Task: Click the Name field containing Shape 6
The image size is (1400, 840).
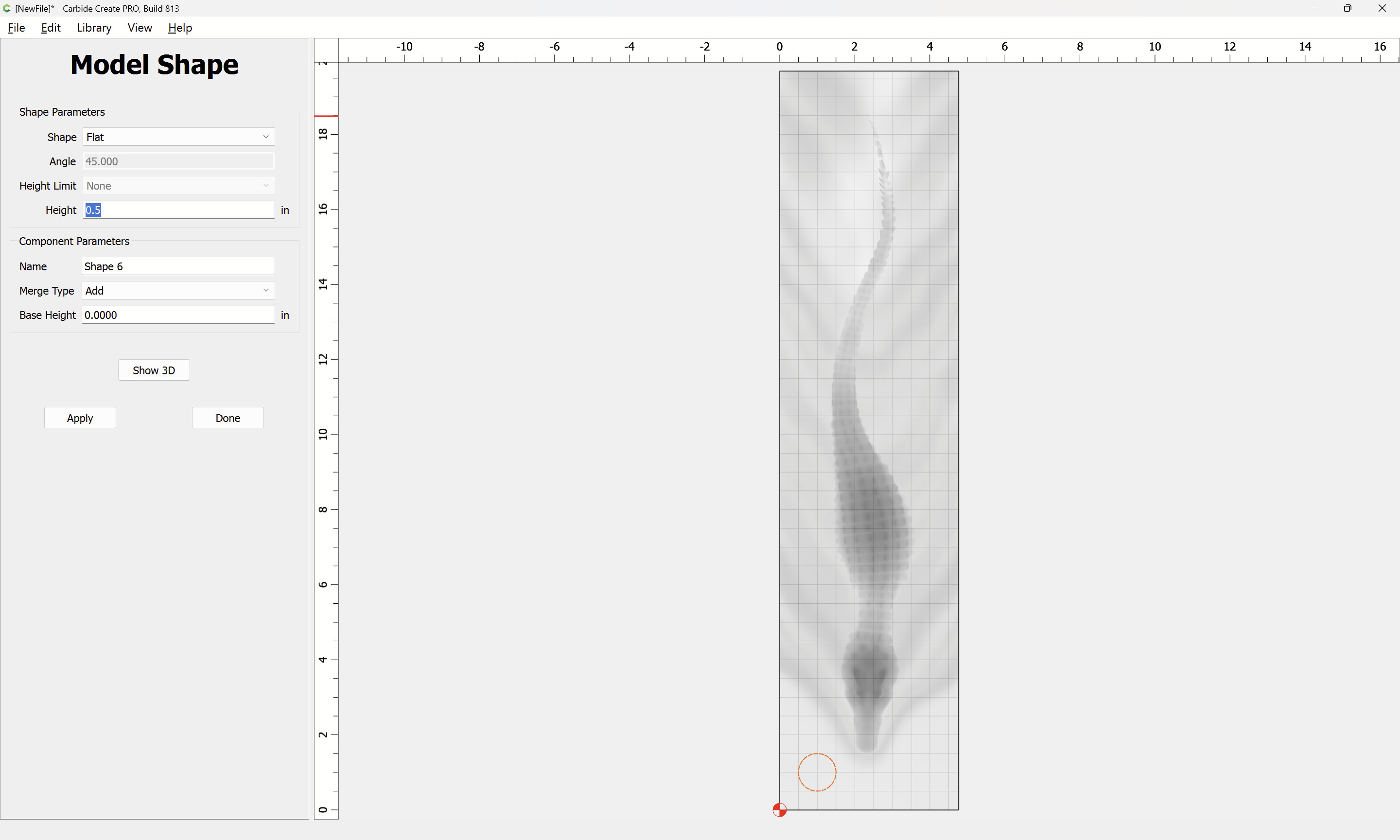Action: click(x=178, y=266)
